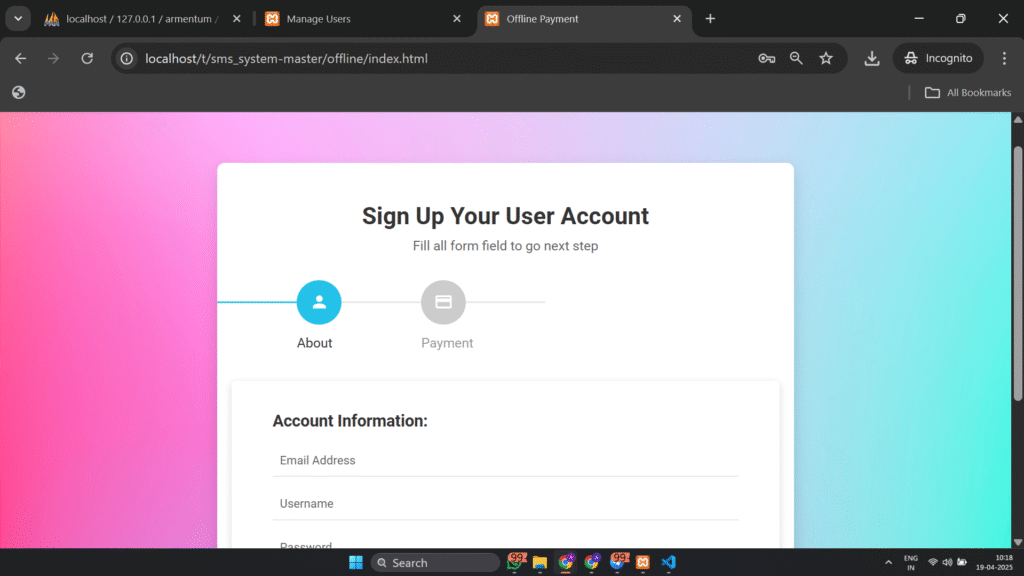Open the volume tray icon

click(947, 562)
